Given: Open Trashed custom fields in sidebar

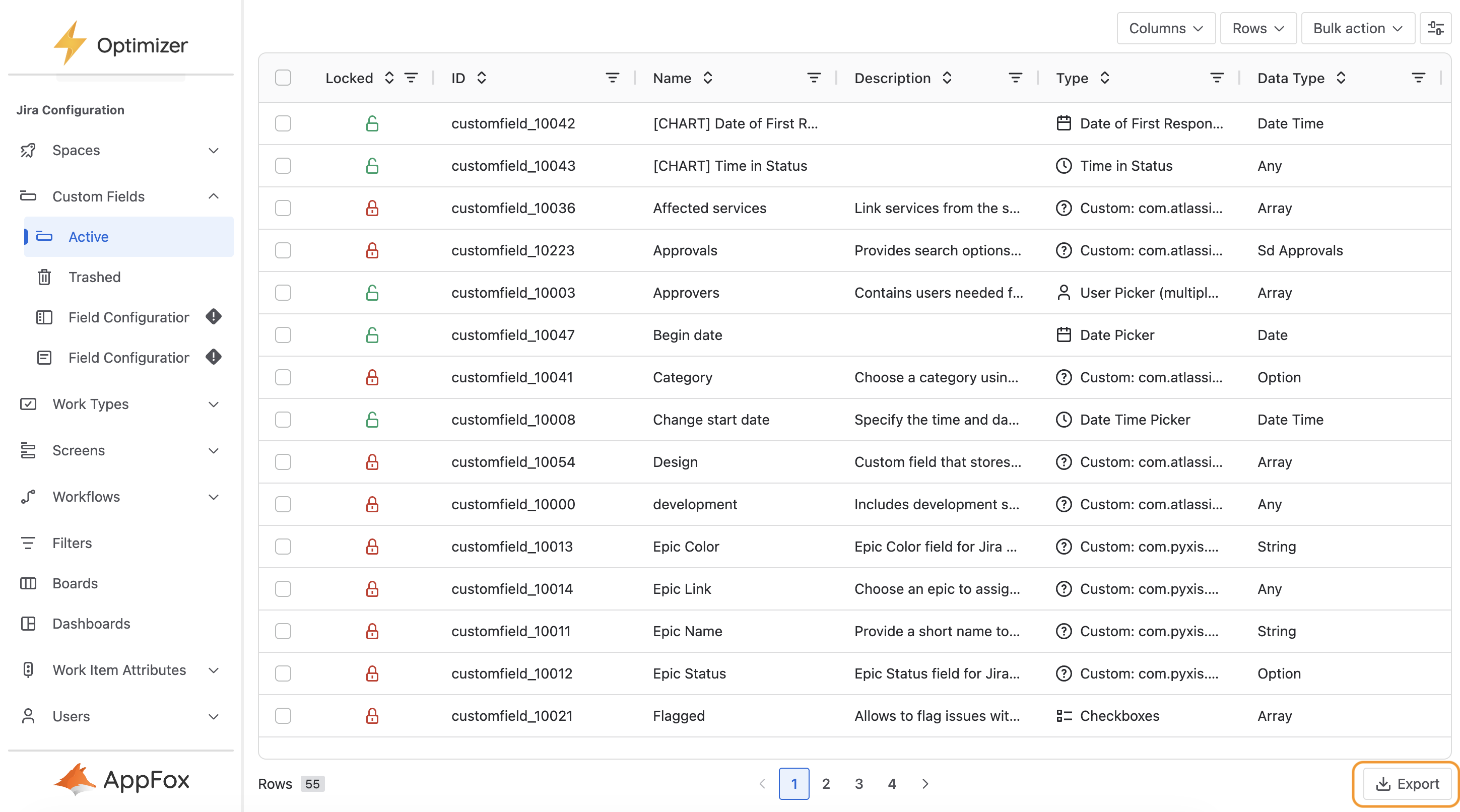Looking at the screenshot, I should coord(94,277).
